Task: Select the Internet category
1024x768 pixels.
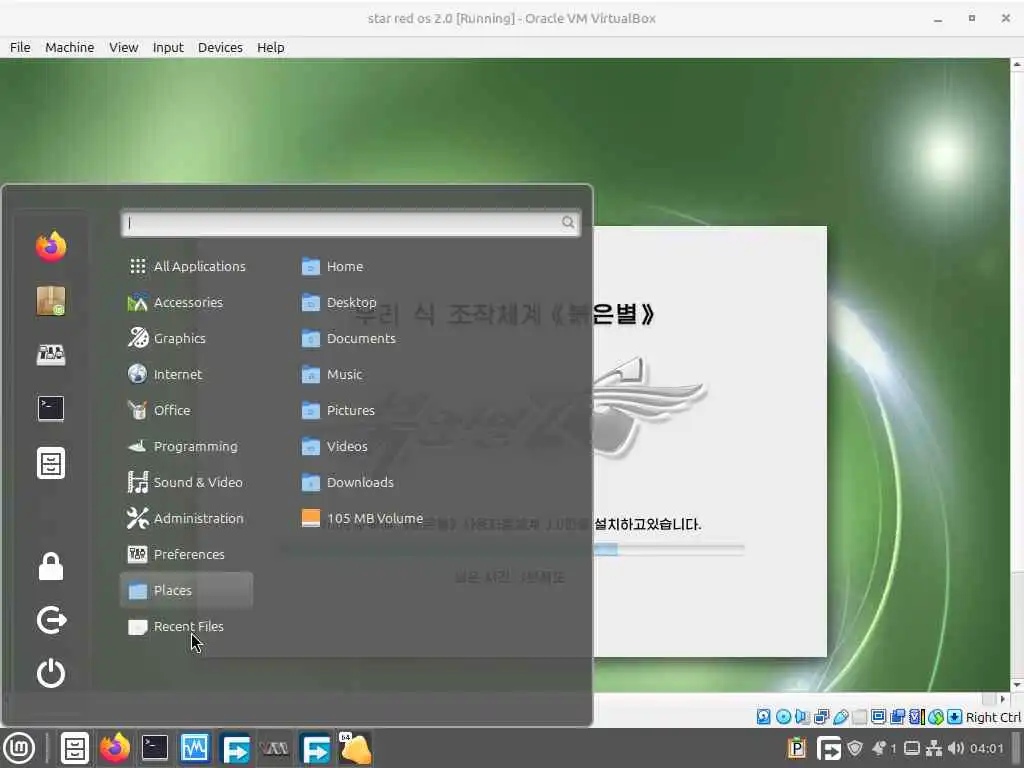Action: [x=187, y=374]
